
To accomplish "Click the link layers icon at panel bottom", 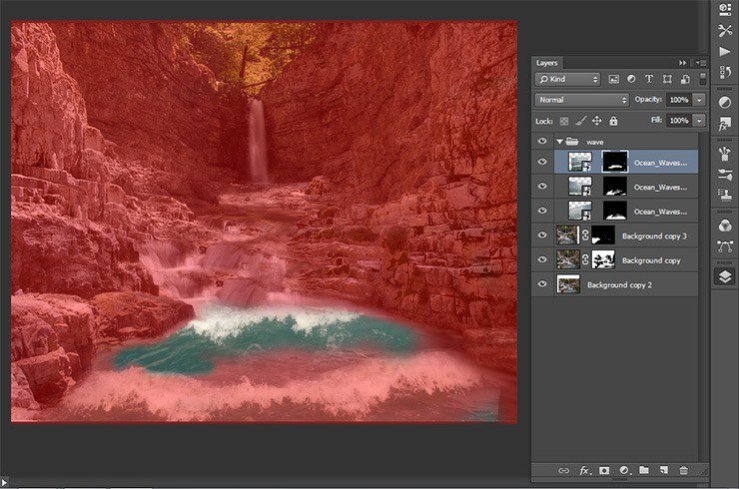I will tap(563, 470).
